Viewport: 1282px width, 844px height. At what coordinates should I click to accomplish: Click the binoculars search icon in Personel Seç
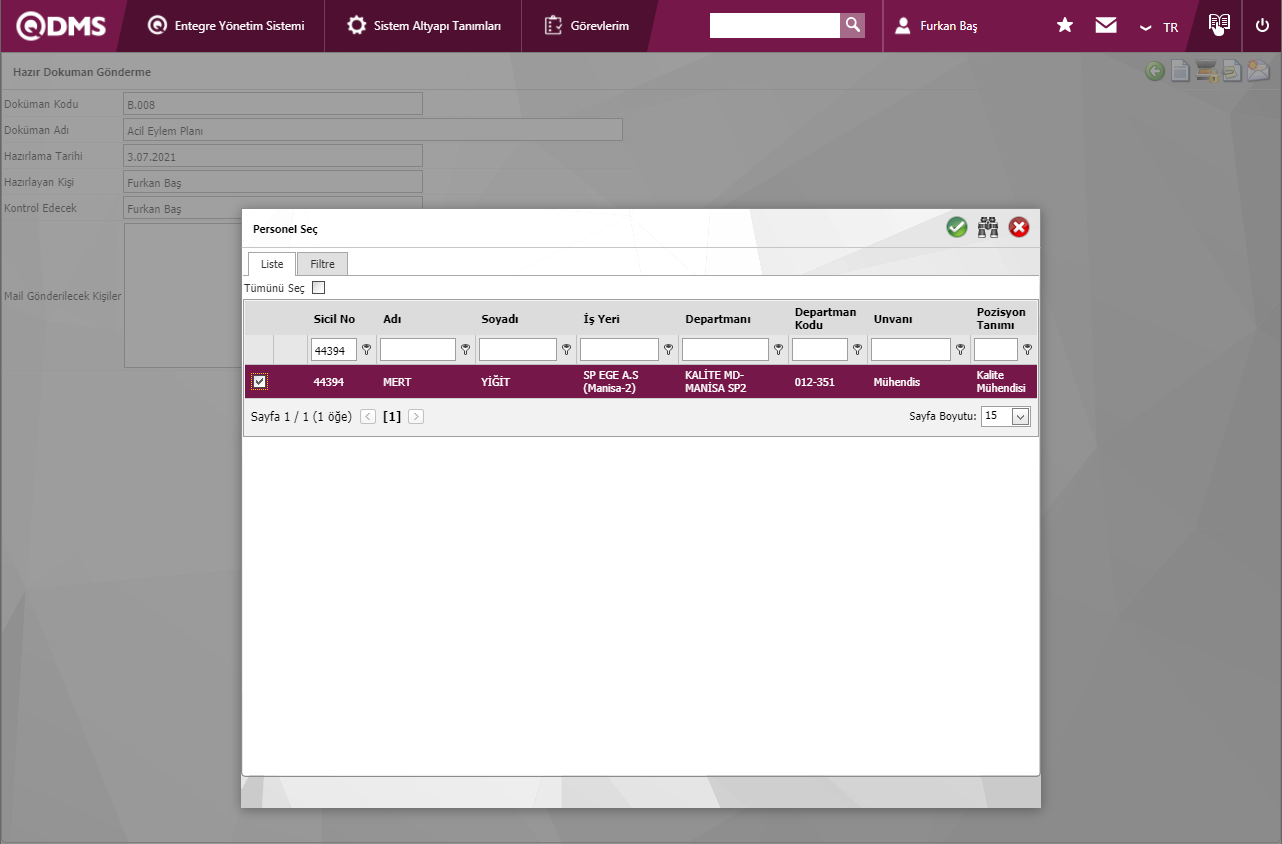[x=988, y=227]
